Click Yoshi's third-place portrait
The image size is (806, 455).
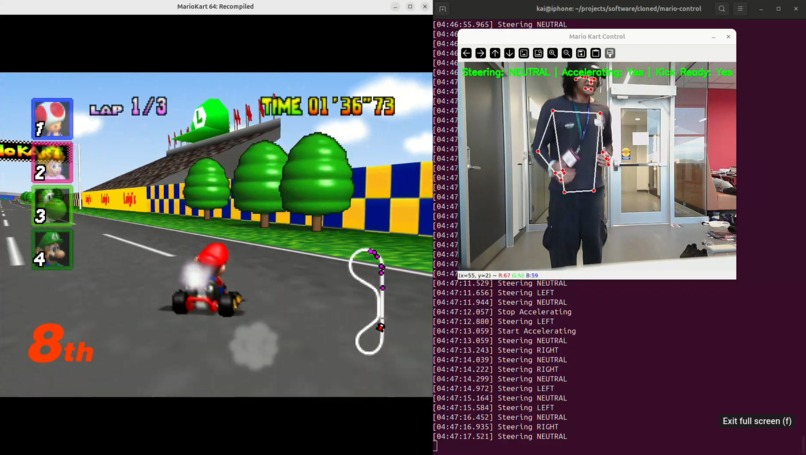tap(52, 206)
